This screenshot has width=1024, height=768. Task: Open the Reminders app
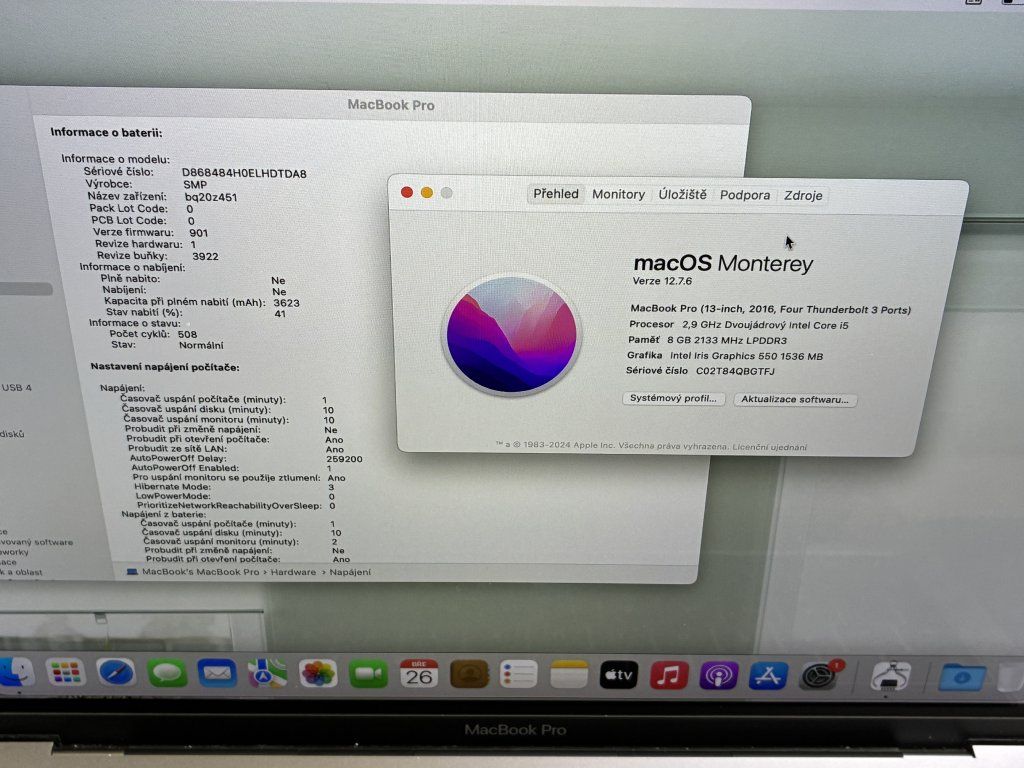[x=519, y=675]
